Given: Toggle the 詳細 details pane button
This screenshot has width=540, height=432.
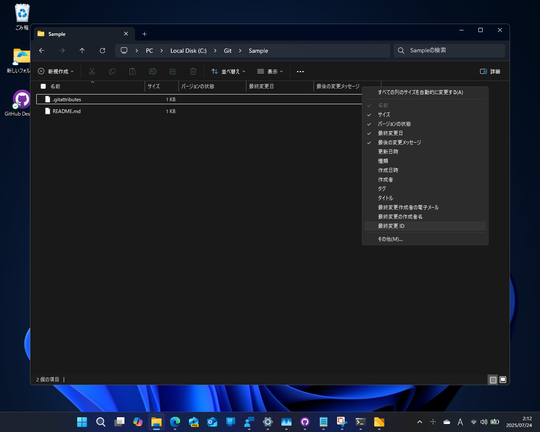Looking at the screenshot, I should pos(490,71).
